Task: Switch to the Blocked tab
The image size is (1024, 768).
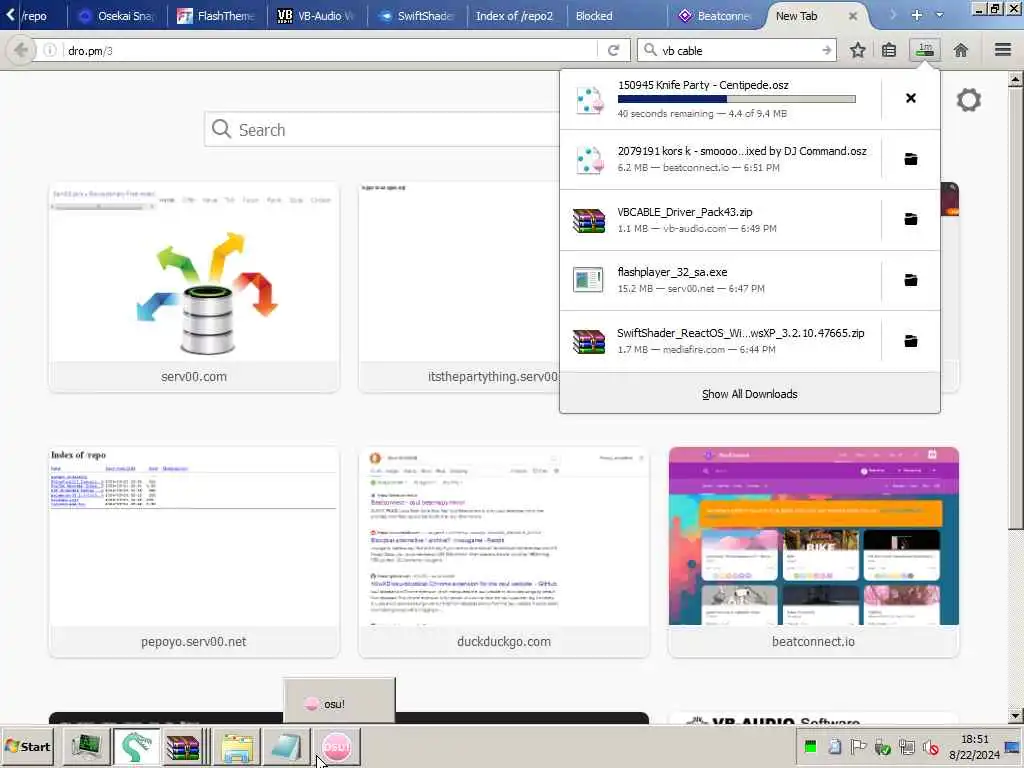Action: (616, 16)
